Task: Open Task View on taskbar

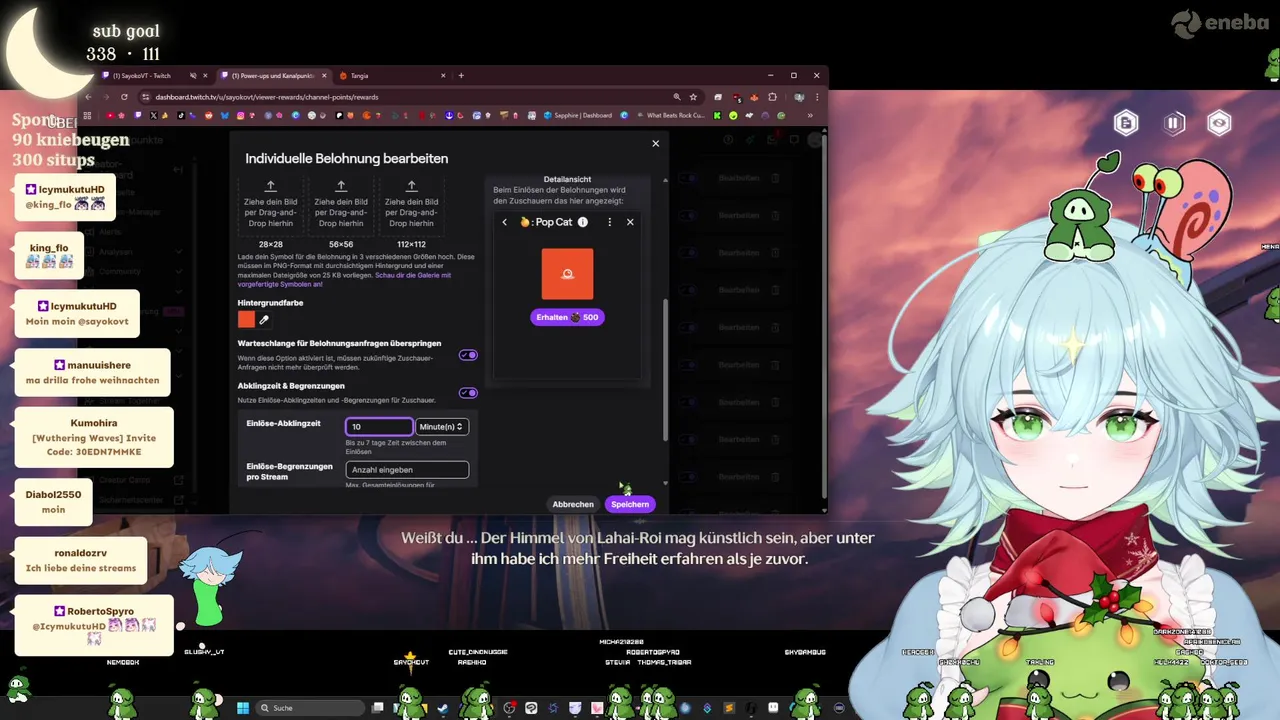Action: click(379, 708)
